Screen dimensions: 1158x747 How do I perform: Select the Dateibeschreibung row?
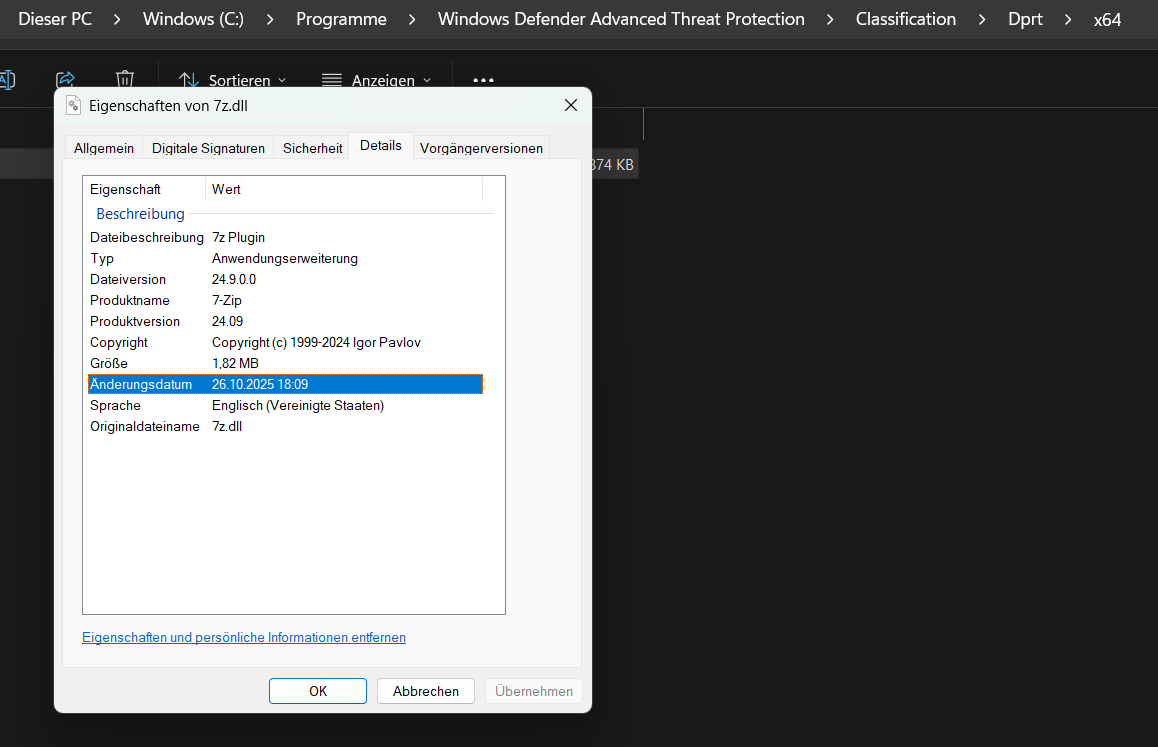click(285, 237)
